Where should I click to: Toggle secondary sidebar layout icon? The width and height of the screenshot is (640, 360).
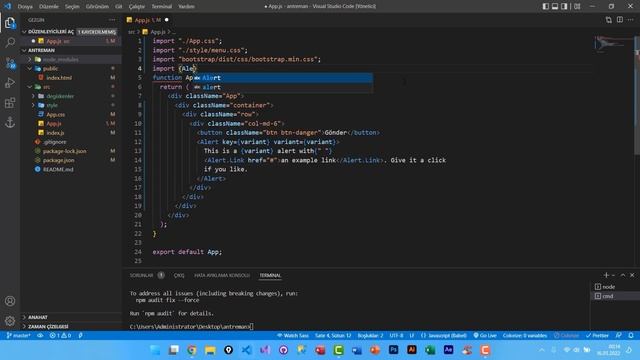pyautogui.click(x=564, y=6)
